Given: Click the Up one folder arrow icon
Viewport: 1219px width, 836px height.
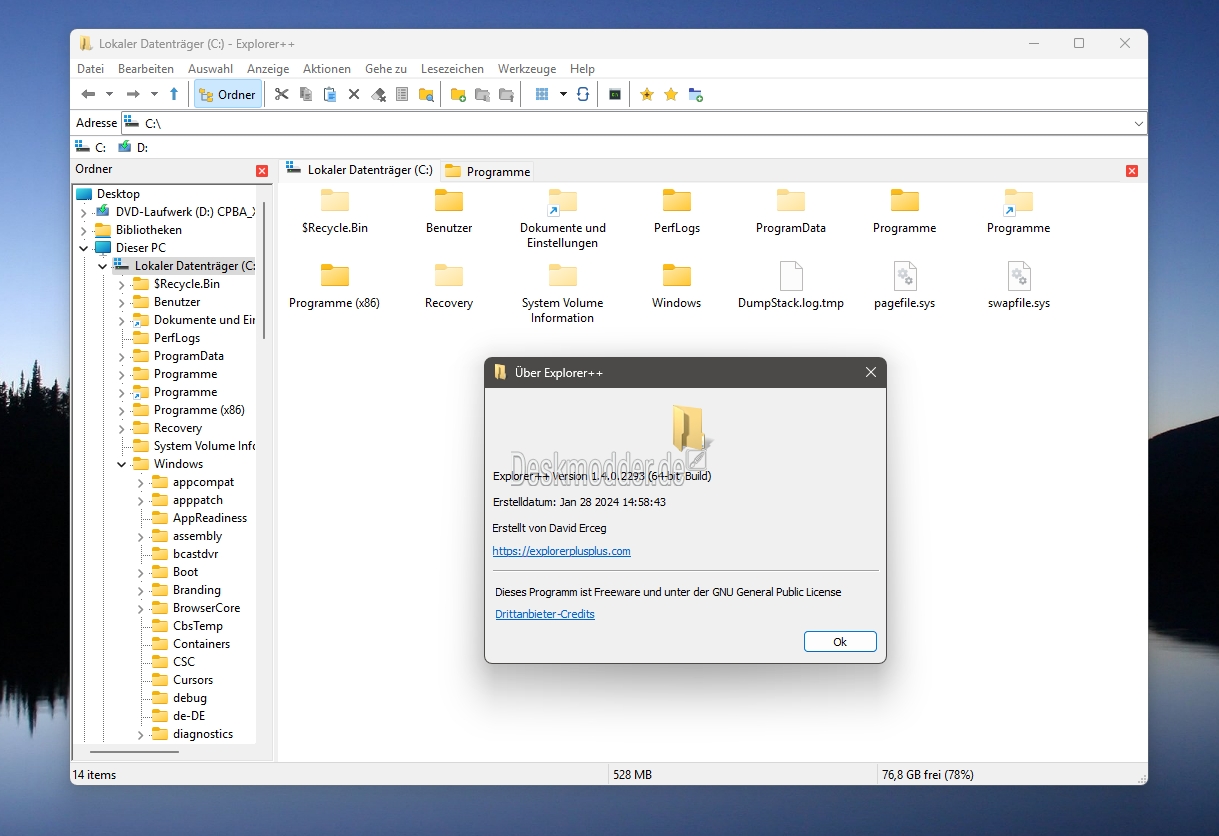Looking at the screenshot, I should click(x=174, y=94).
